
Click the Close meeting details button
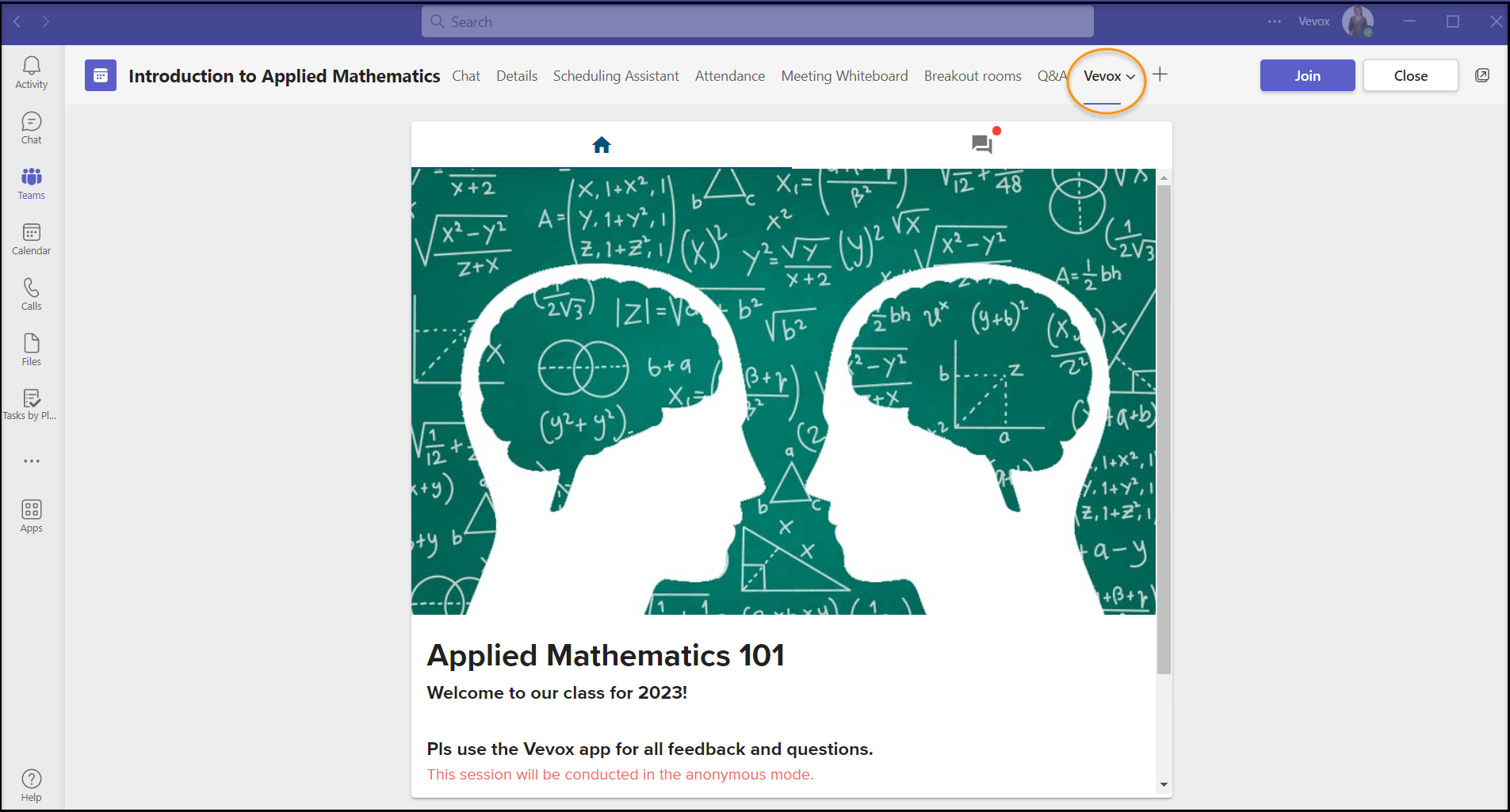pyautogui.click(x=1410, y=76)
